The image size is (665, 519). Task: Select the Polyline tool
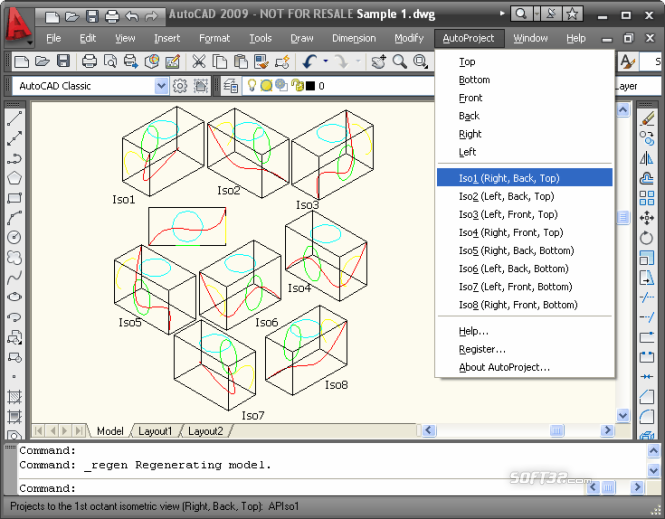tap(14, 159)
